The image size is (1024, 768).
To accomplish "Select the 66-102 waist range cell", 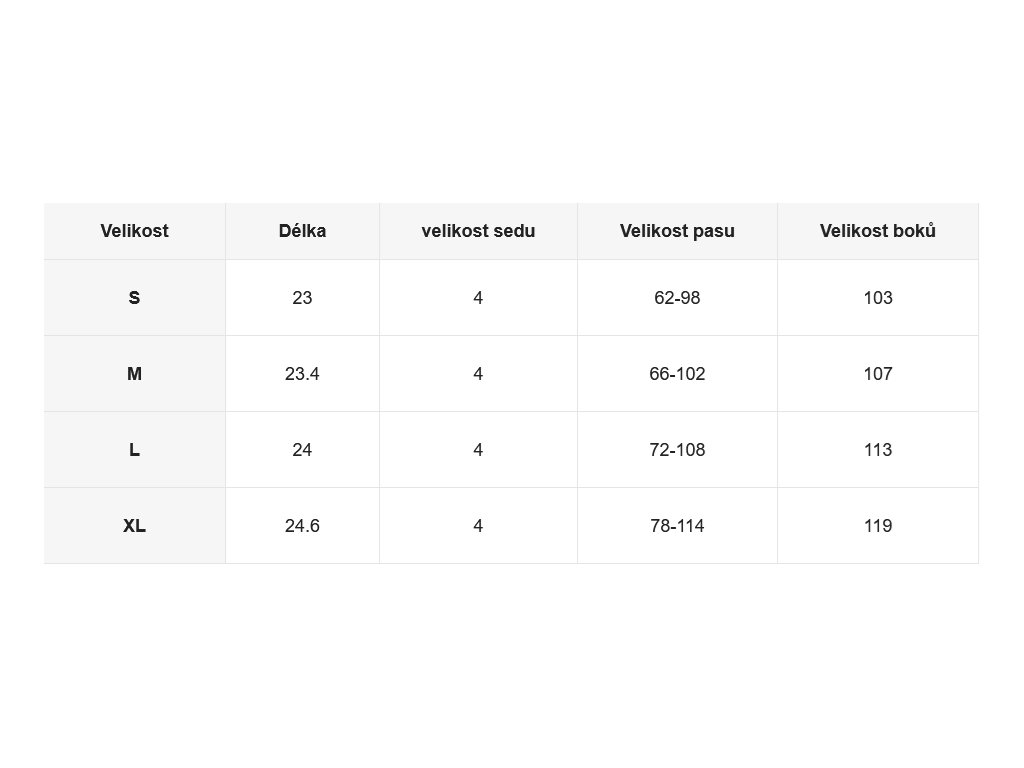I will point(677,374).
